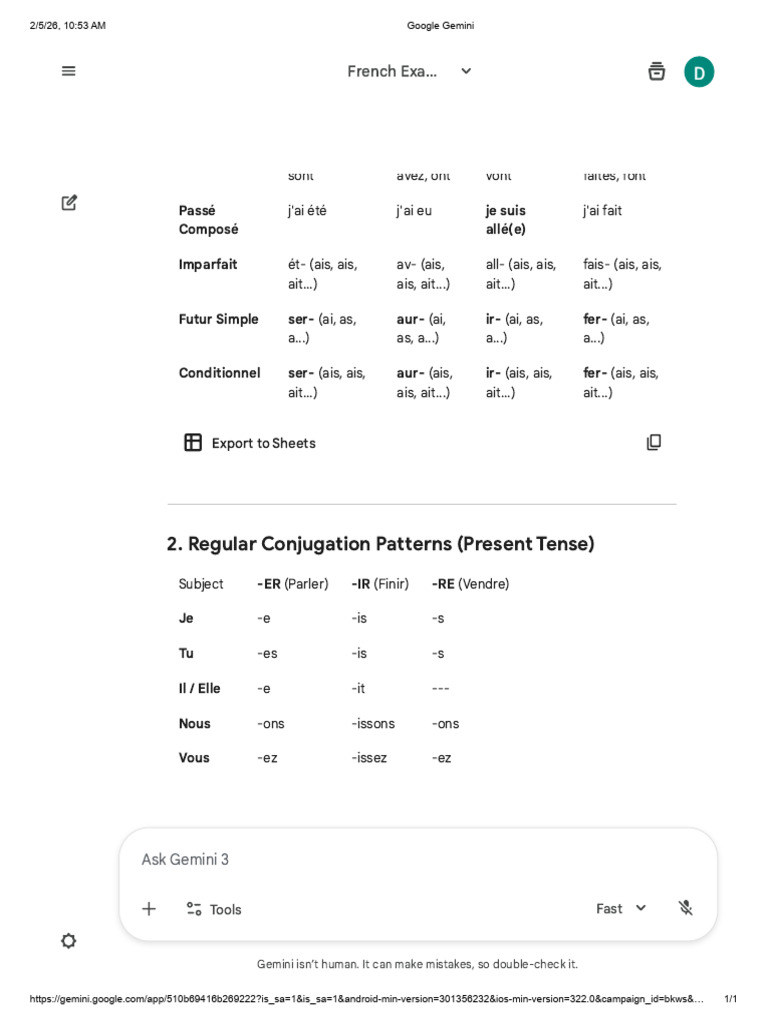Open the Fast model selector dropdown

point(621,908)
